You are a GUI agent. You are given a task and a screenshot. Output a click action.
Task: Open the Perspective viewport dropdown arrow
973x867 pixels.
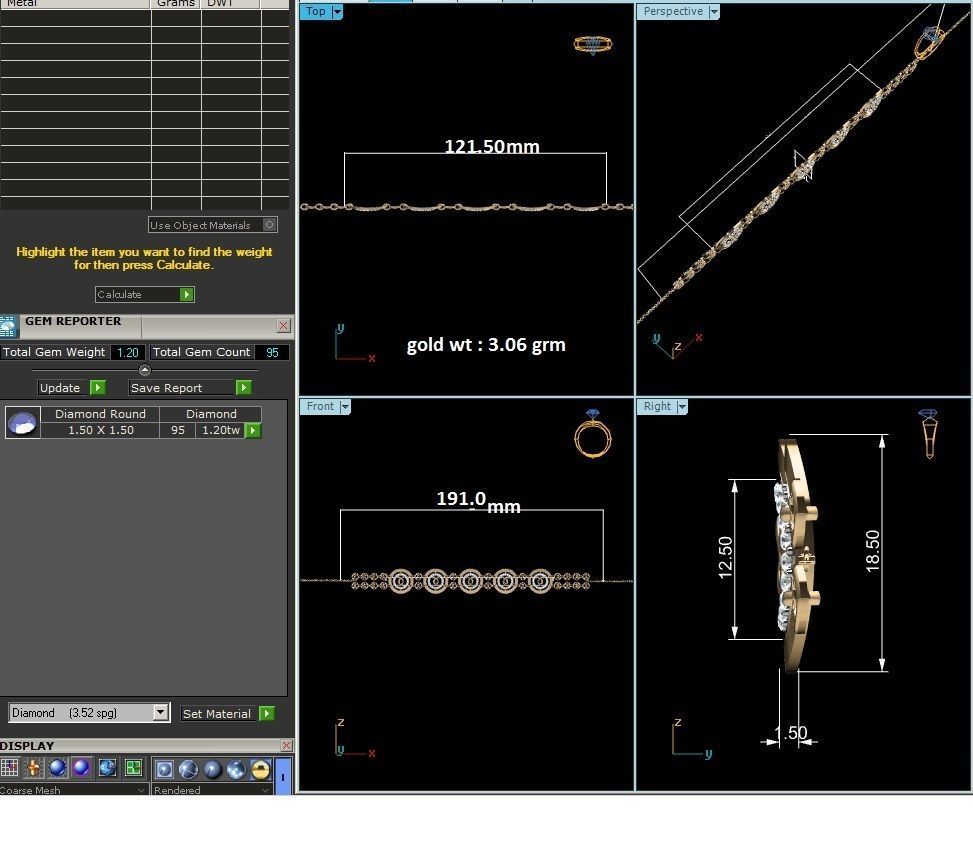tap(714, 12)
